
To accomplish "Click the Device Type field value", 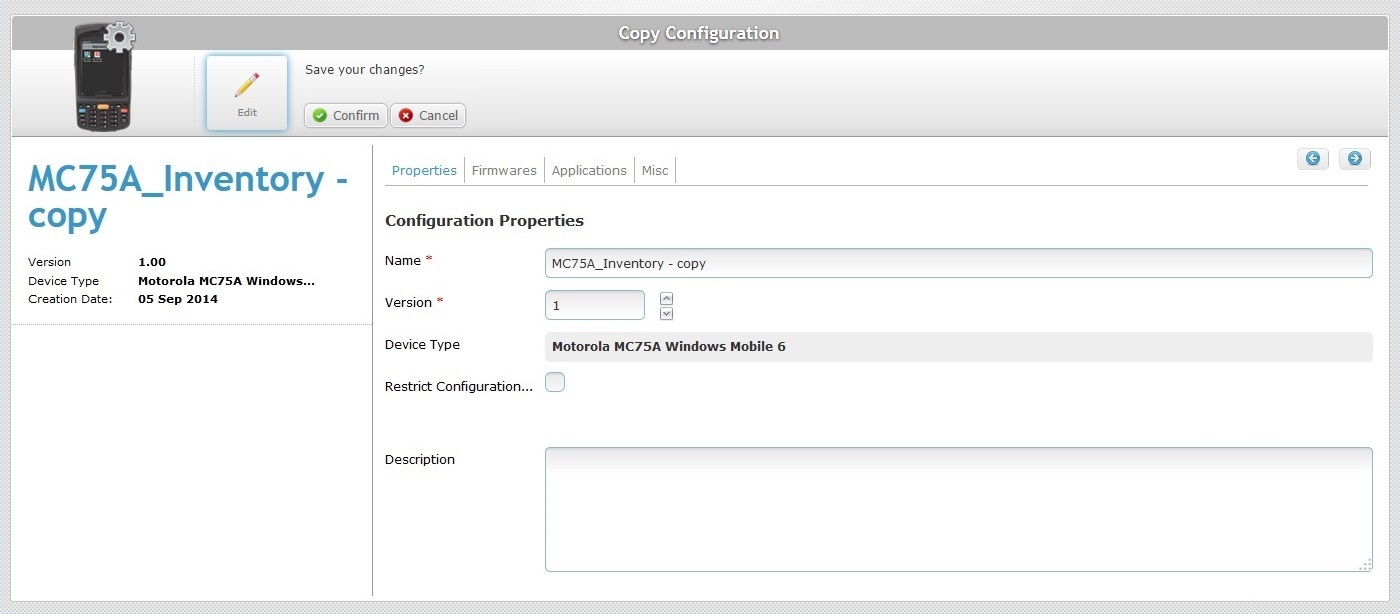I will 959,347.
